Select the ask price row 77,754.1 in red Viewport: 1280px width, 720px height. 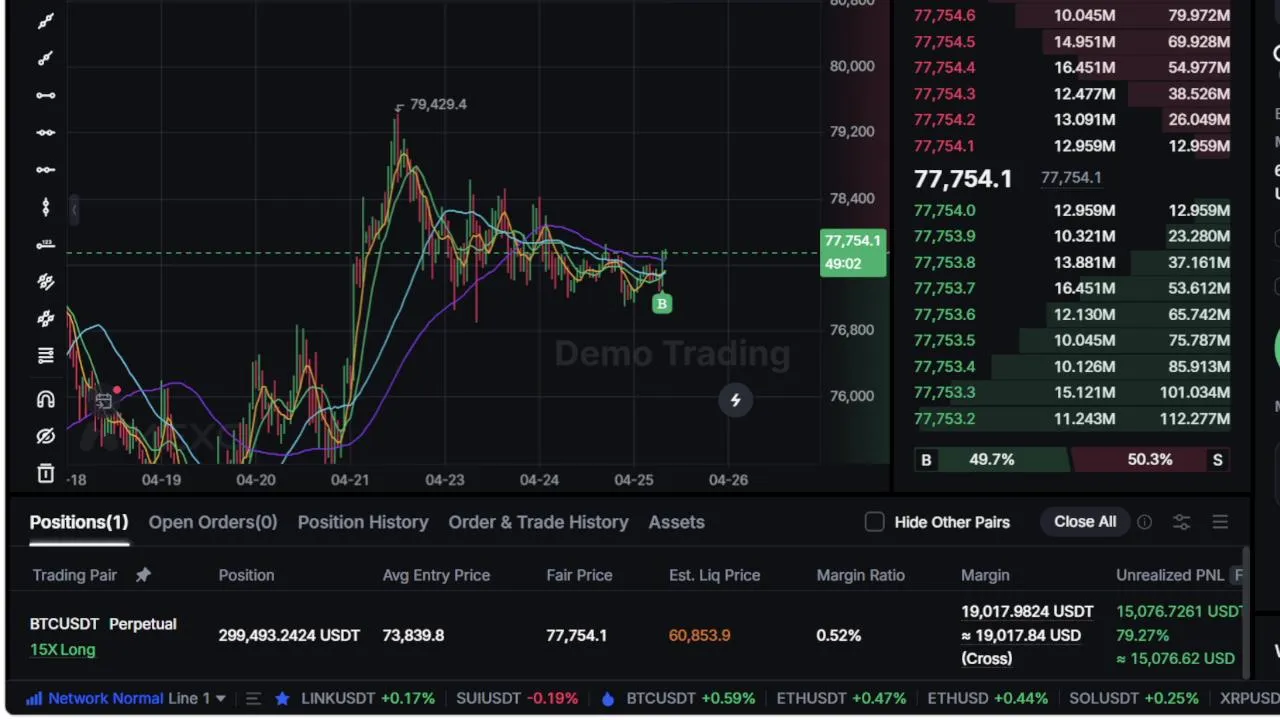click(x=1072, y=146)
